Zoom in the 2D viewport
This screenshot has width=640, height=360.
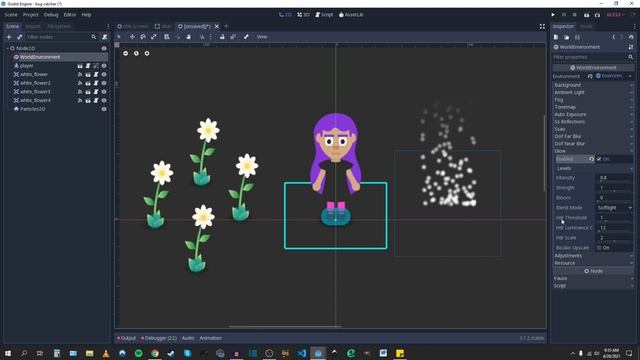click(147, 53)
